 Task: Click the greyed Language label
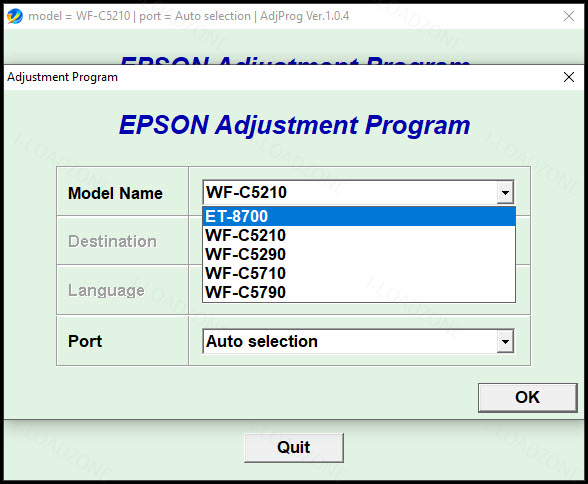click(106, 291)
